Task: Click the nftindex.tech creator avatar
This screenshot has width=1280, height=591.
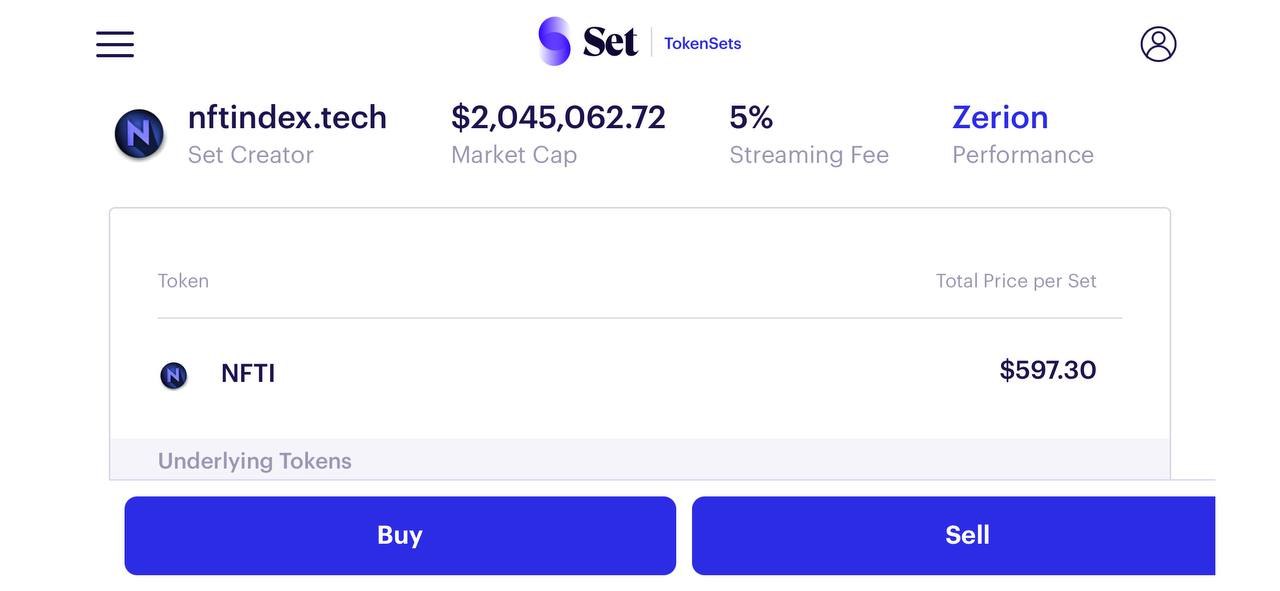Action: (139, 134)
